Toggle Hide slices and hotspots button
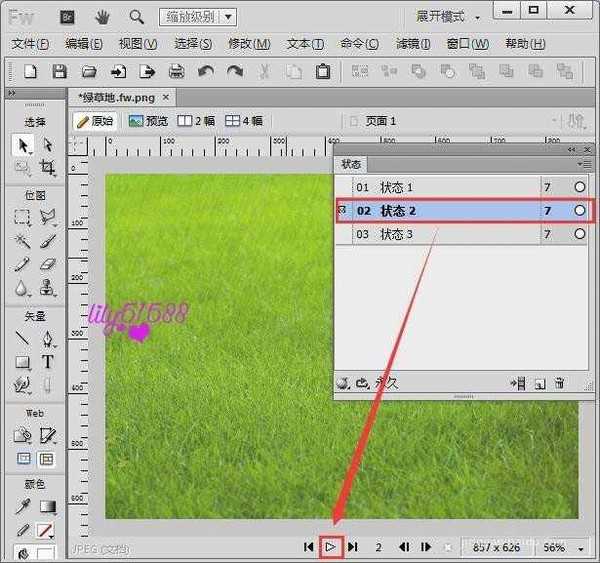This screenshot has width=600, height=563. pyautogui.click(x=23, y=459)
